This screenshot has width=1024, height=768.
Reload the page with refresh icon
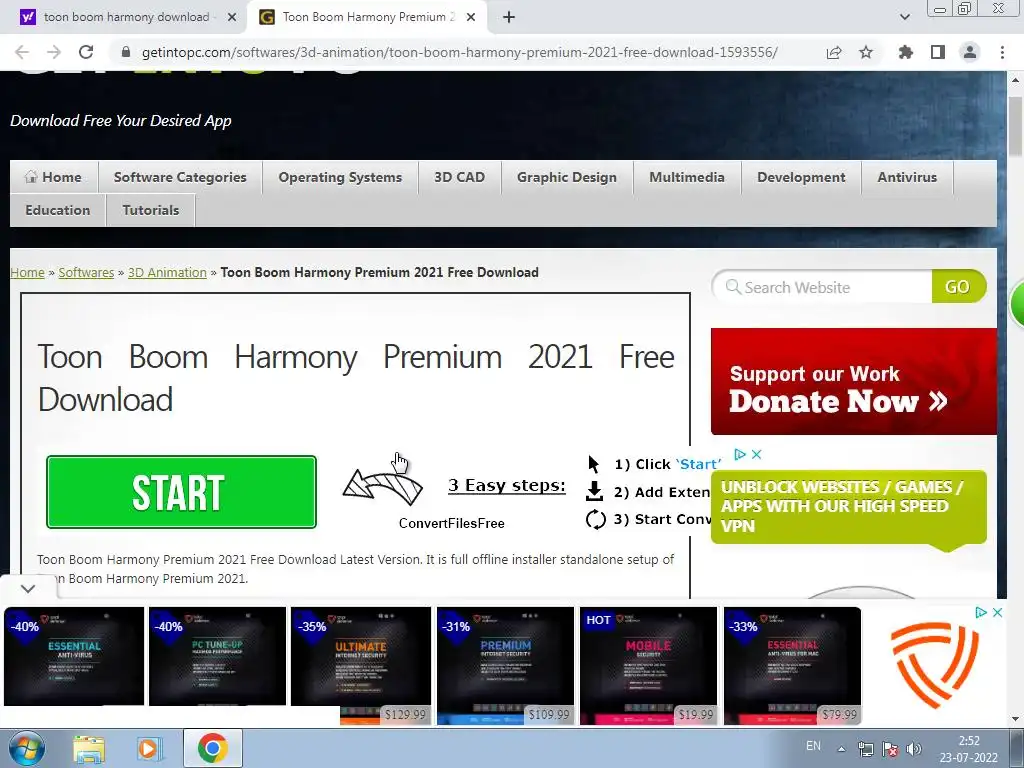[86, 52]
